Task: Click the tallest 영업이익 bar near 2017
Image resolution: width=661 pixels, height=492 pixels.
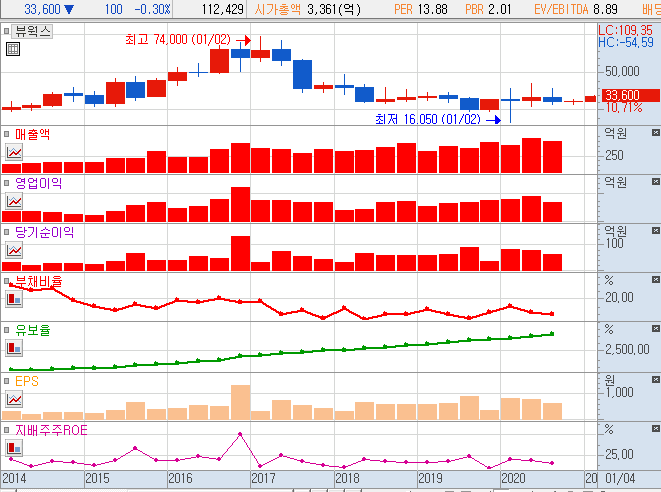Action: 241,204
